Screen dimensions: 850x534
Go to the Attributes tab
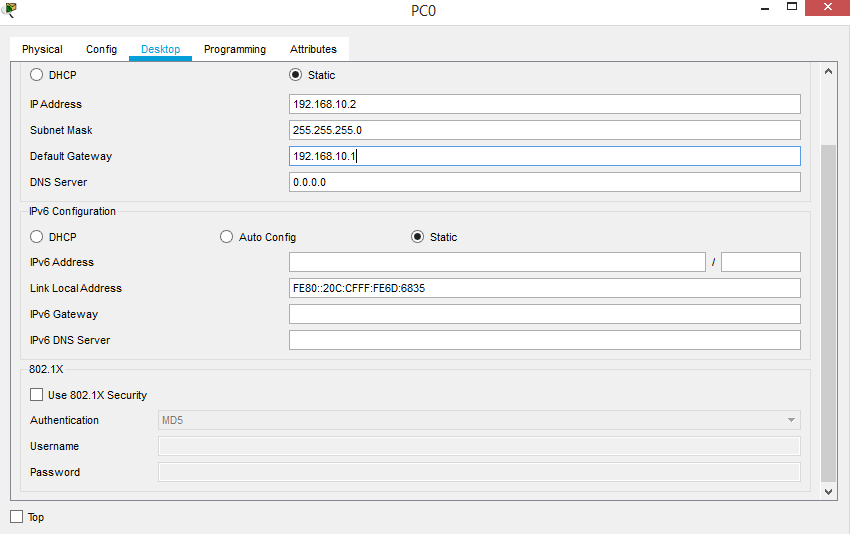pos(313,49)
